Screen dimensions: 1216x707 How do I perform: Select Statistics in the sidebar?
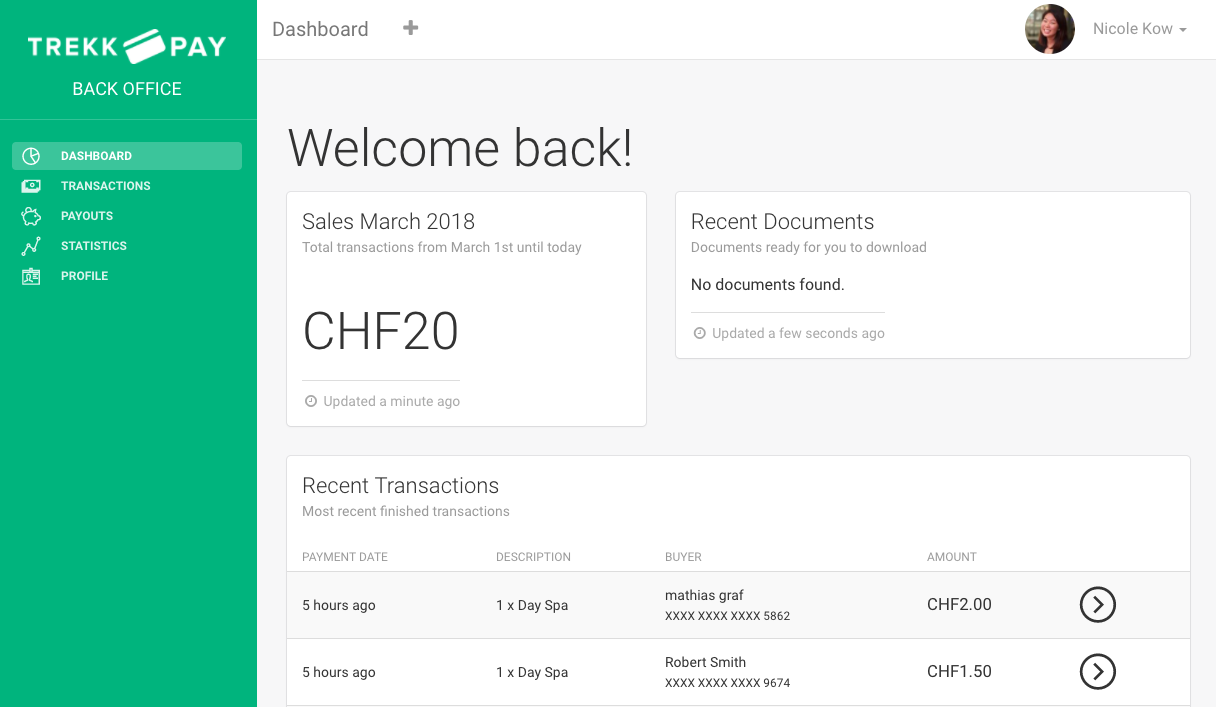(x=94, y=246)
